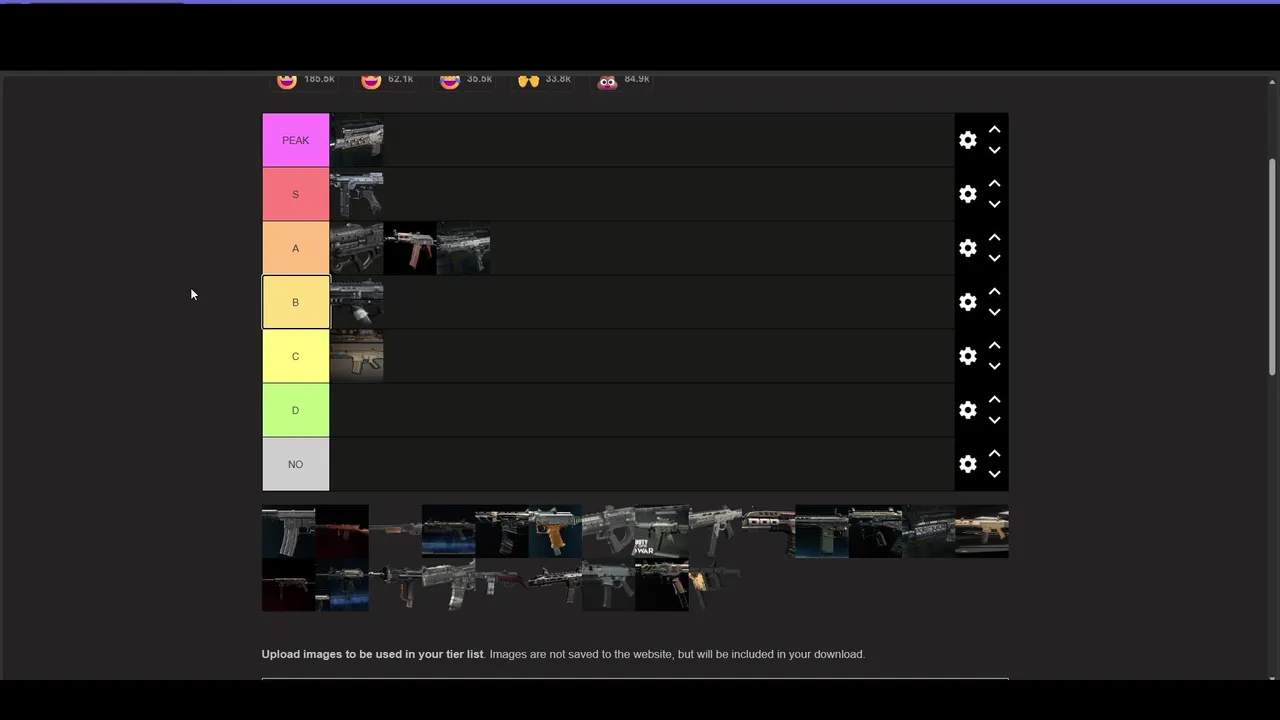Move the NO tier row down
The image size is (1280, 720).
994,474
